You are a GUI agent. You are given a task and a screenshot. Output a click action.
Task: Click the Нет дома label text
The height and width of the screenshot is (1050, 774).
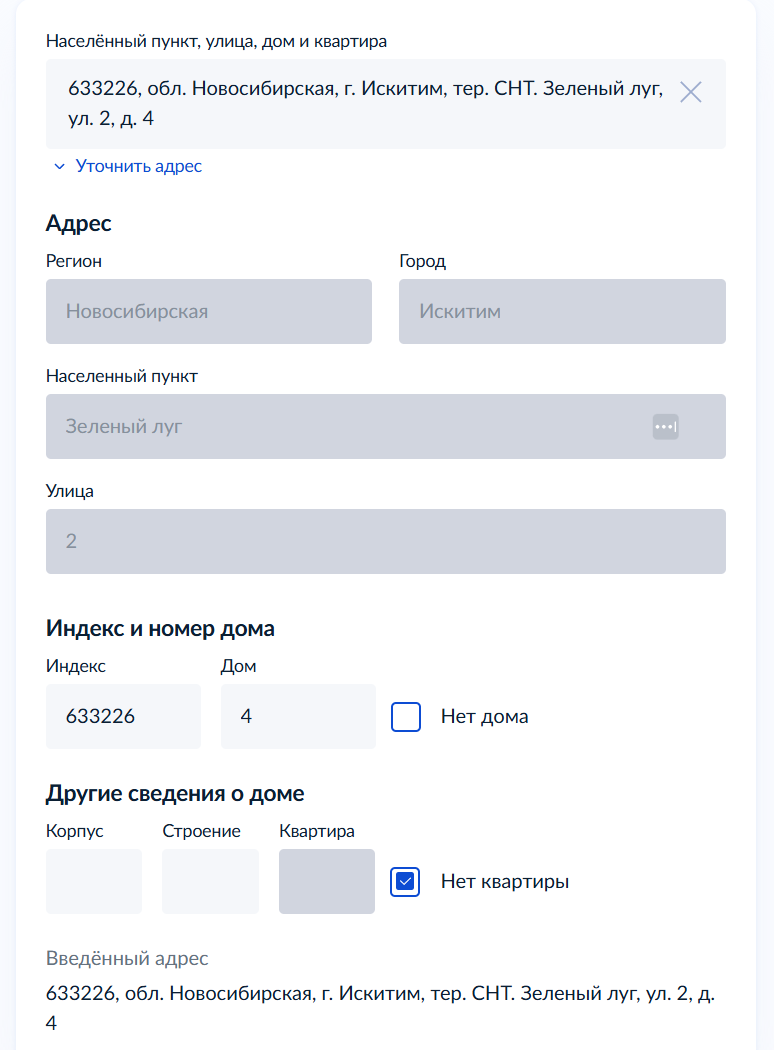[484, 717]
